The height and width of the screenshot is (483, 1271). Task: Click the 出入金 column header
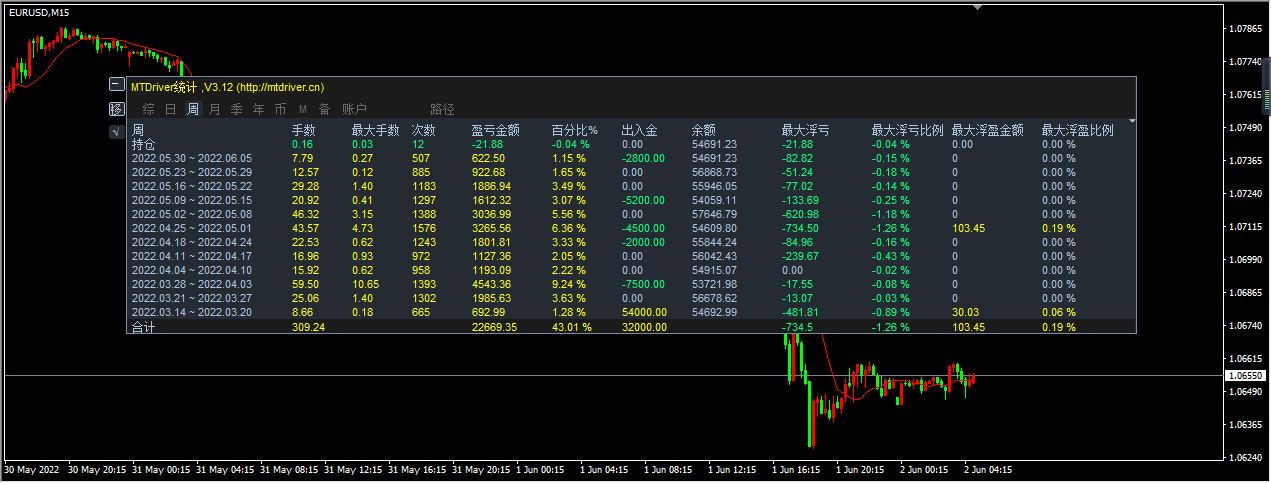tap(639, 130)
